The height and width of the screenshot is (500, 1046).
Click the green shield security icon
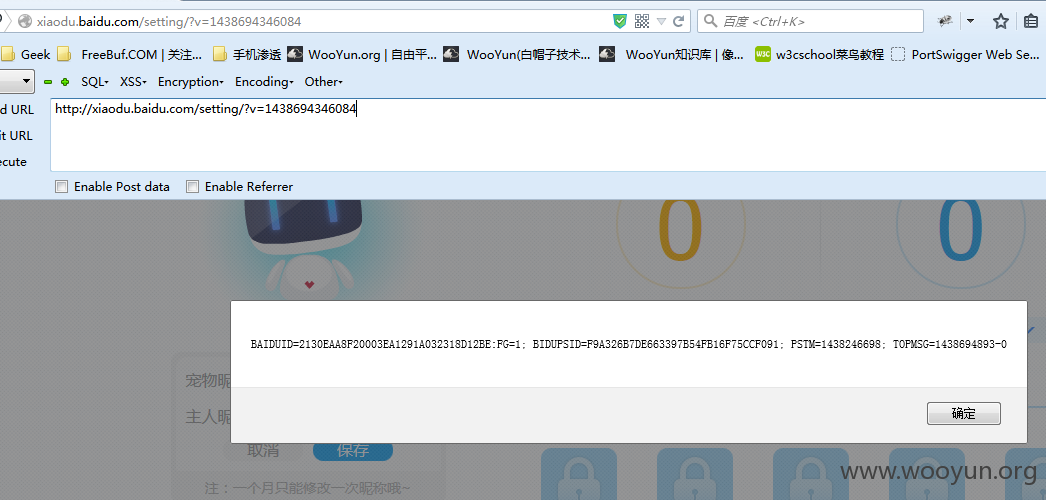[620, 21]
